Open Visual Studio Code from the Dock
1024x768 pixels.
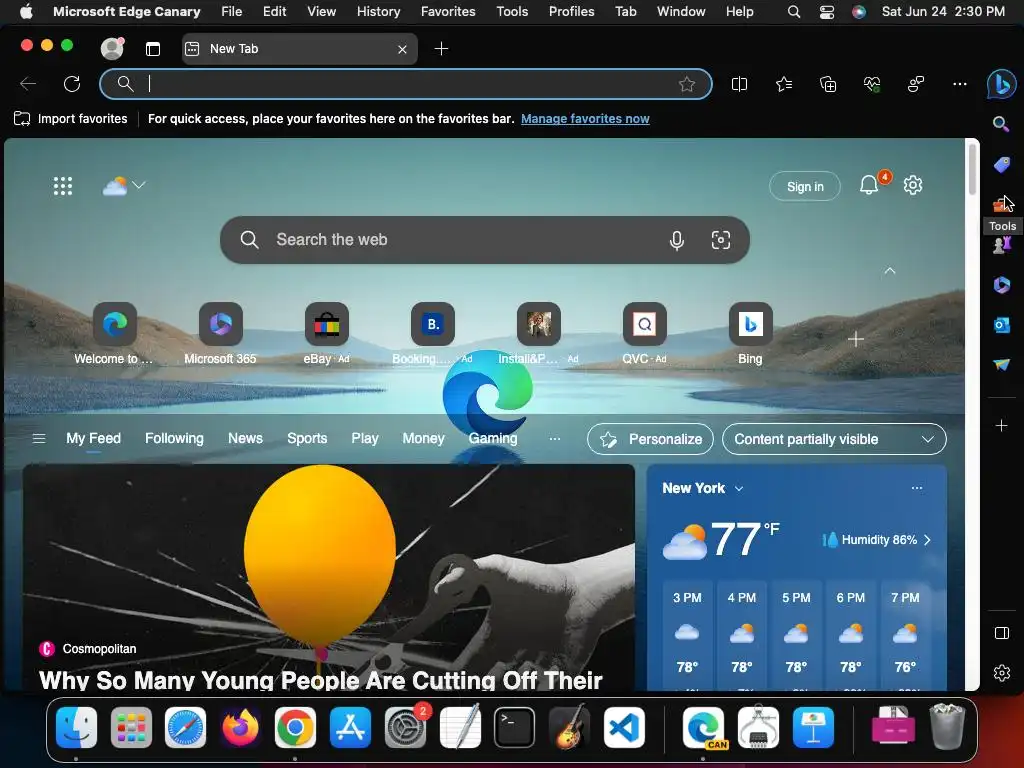tap(624, 728)
